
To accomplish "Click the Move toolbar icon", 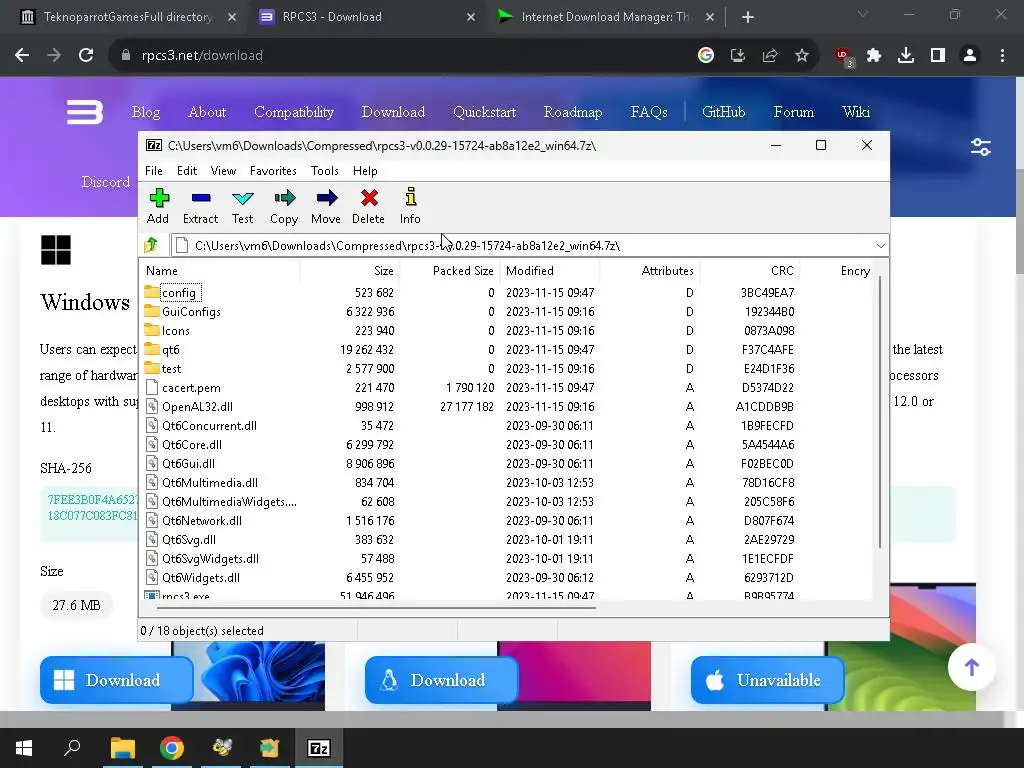I will pyautogui.click(x=326, y=206).
